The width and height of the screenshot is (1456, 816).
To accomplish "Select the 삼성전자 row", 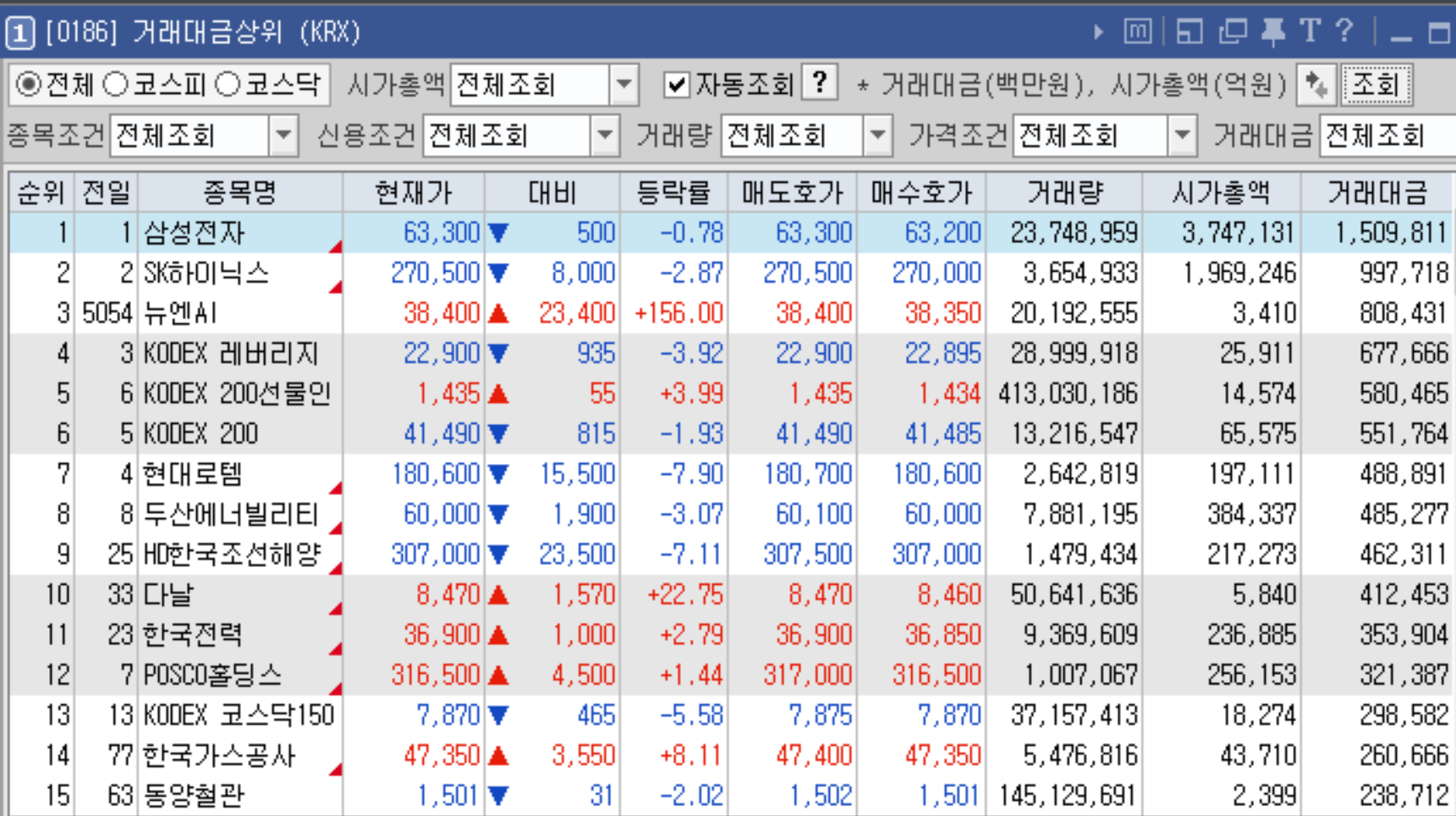I will [732, 233].
